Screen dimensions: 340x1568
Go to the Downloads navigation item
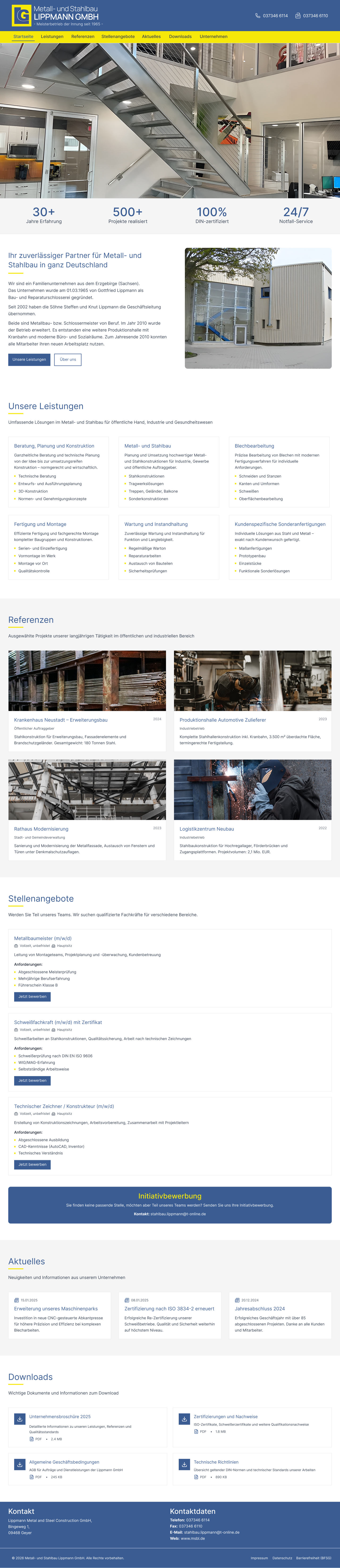tap(180, 37)
